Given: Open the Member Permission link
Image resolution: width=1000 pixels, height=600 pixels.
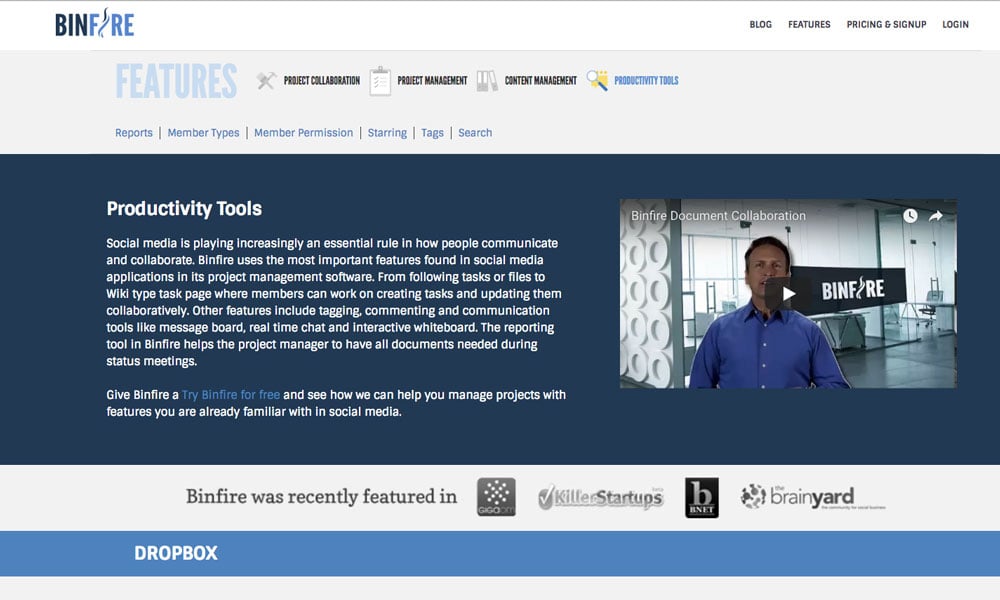Looking at the screenshot, I should point(304,133).
